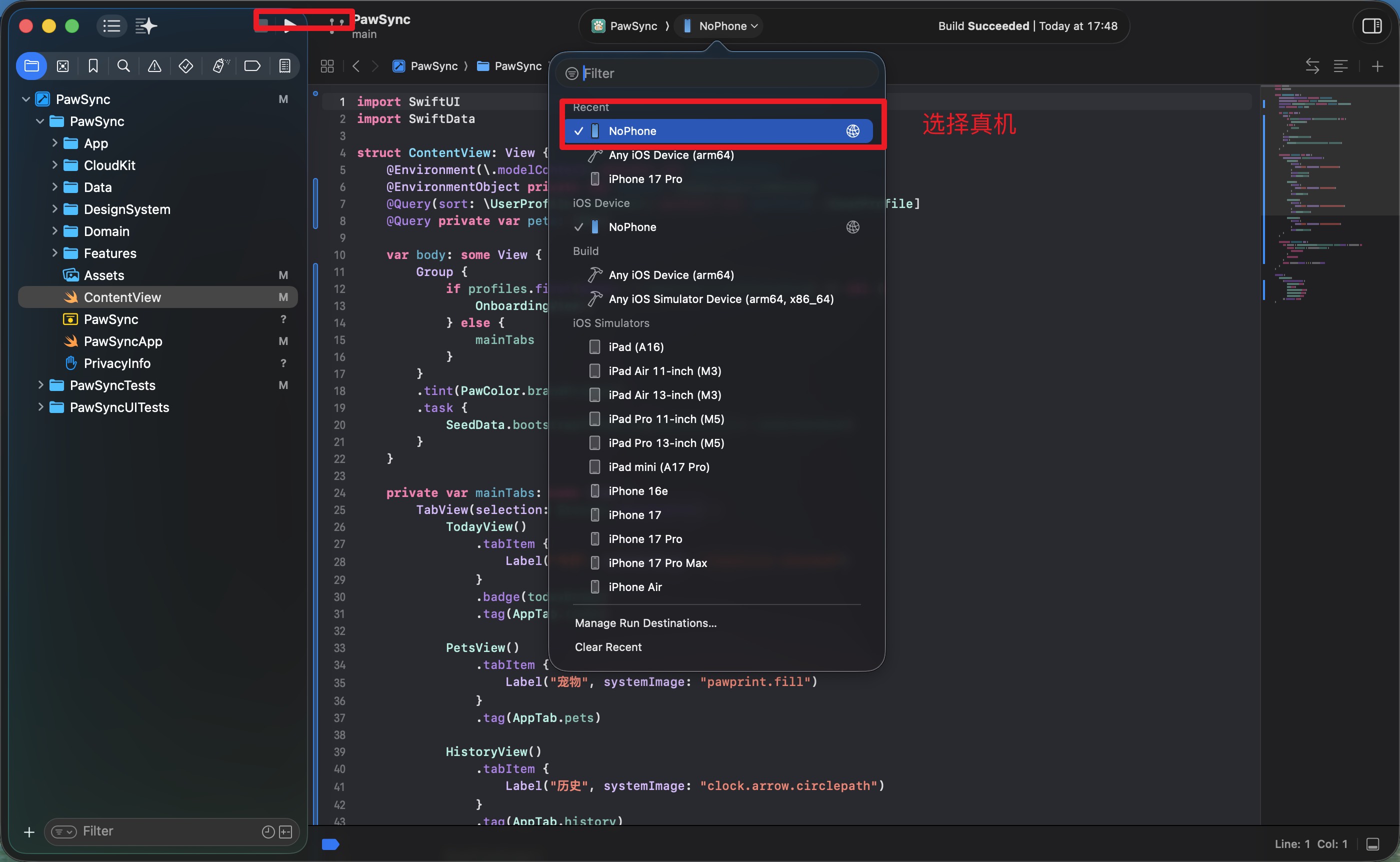Open the Source Control navigator tab

click(62, 66)
